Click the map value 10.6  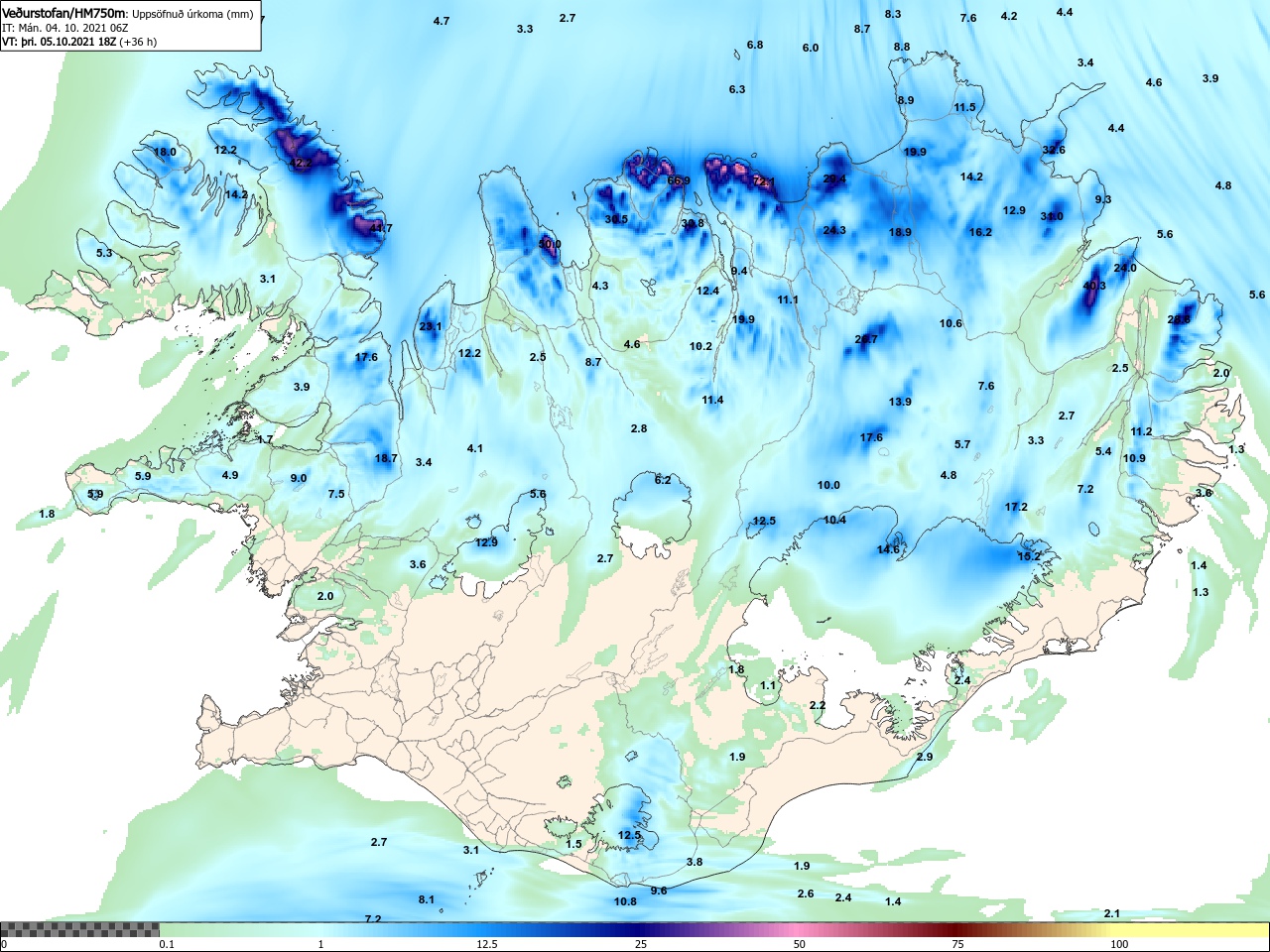pos(951,323)
